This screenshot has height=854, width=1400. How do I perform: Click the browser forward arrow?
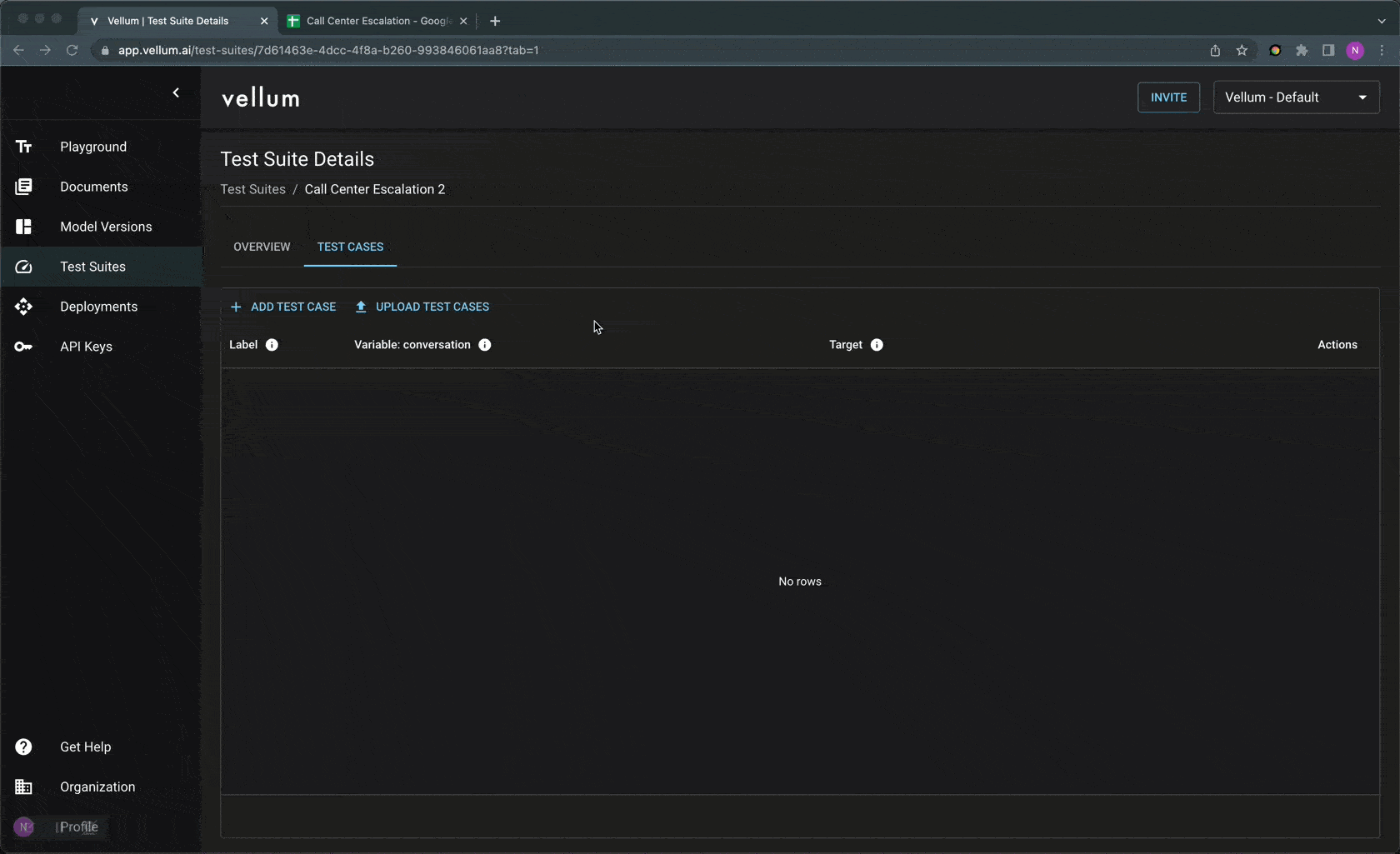(x=45, y=50)
